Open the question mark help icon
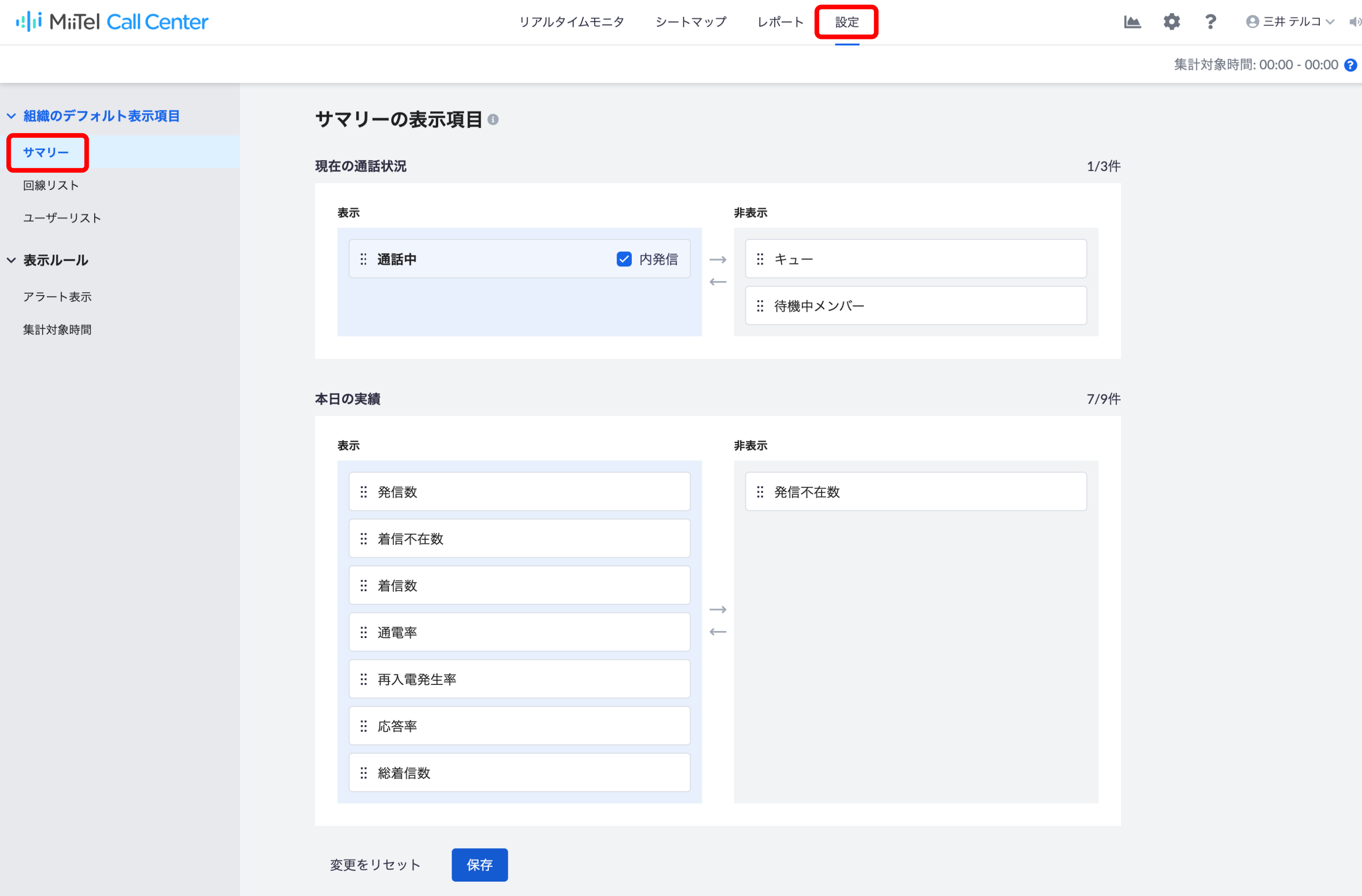Image resolution: width=1362 pixels, height=896 pixels. click(x=1210, y=22)
